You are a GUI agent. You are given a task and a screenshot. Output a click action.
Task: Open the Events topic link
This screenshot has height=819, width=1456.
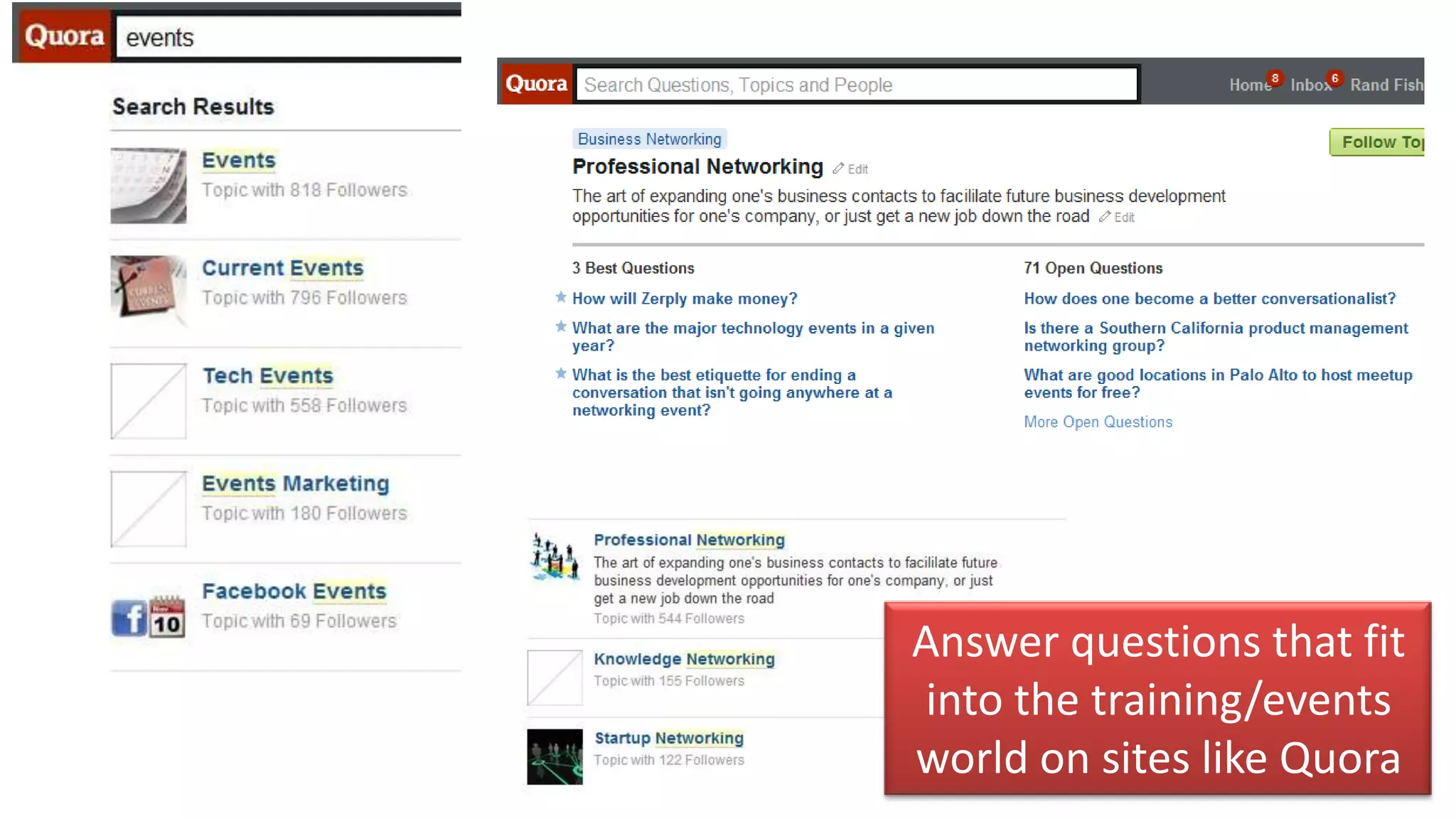[x=239, y=161]
